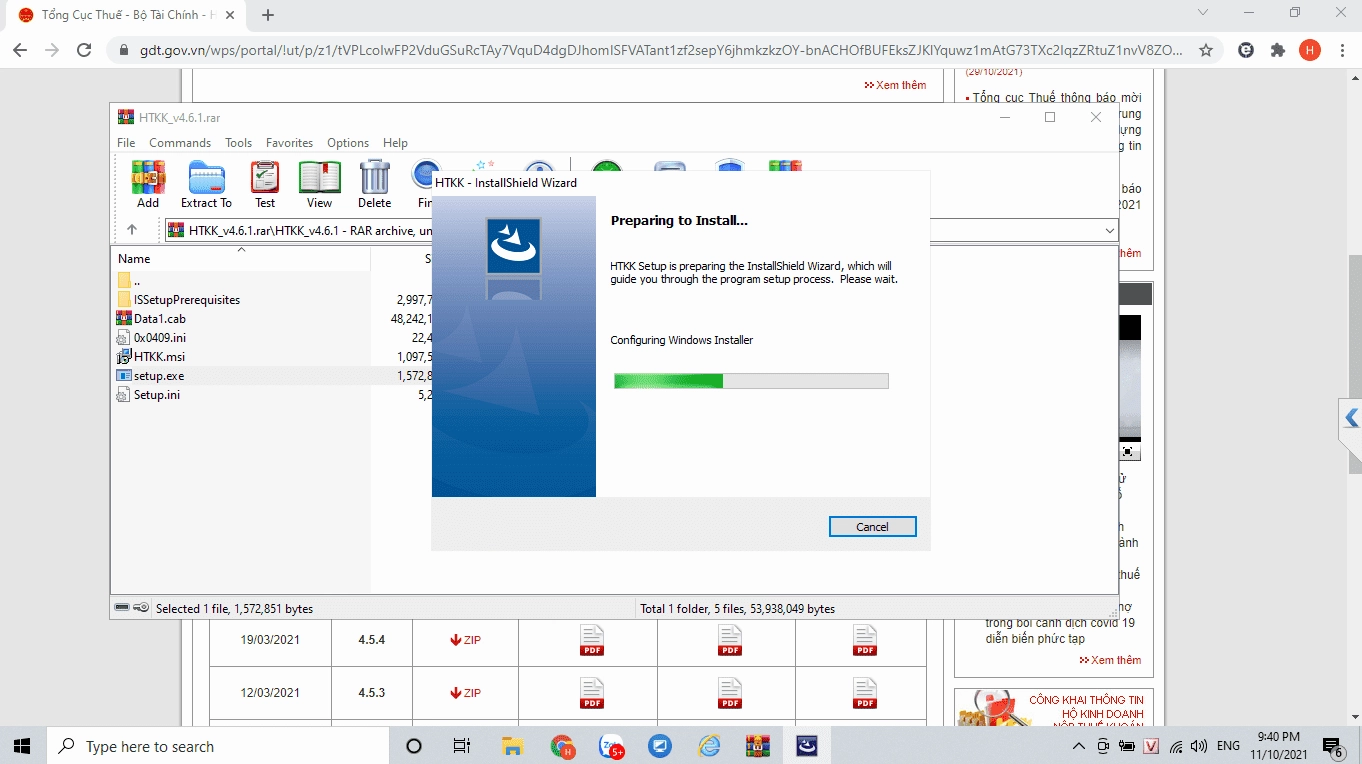Click the Chrome address bar URL
Screen dimensions: 1362x764
pyautogui.click(x=660, y=50)
